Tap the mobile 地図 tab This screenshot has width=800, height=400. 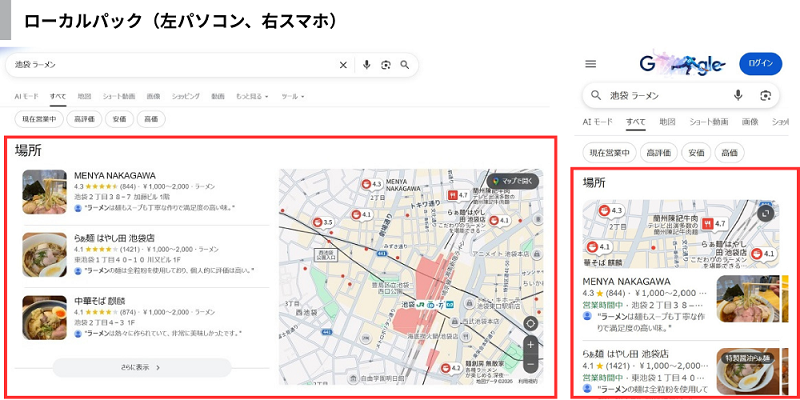pyautogui.click(x=667, y=122)
